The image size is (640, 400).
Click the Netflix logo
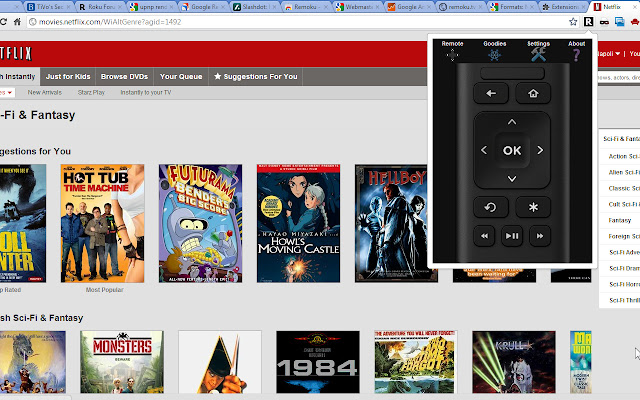coord(16,53)
